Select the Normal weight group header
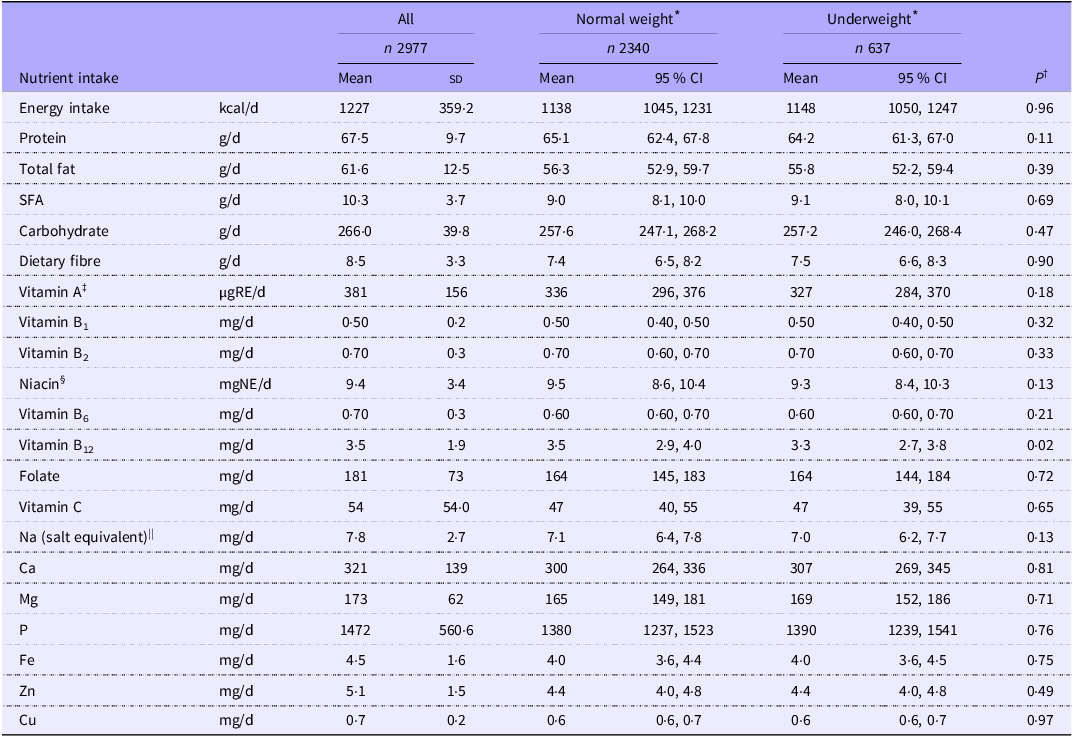The image size is (1073, 737). [x=628, y=18]
